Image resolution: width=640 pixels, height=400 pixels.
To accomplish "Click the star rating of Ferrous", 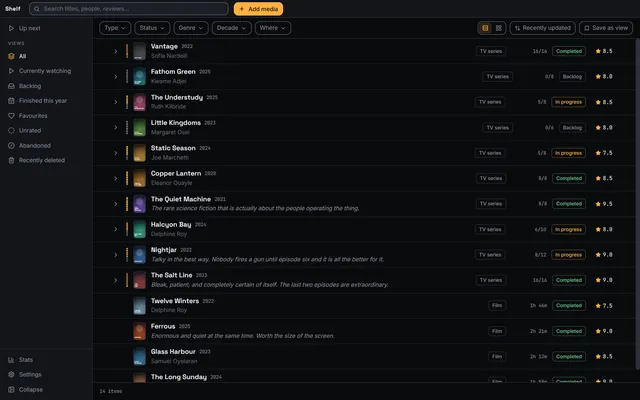I will pyautogui.click(x=604, y=331).
